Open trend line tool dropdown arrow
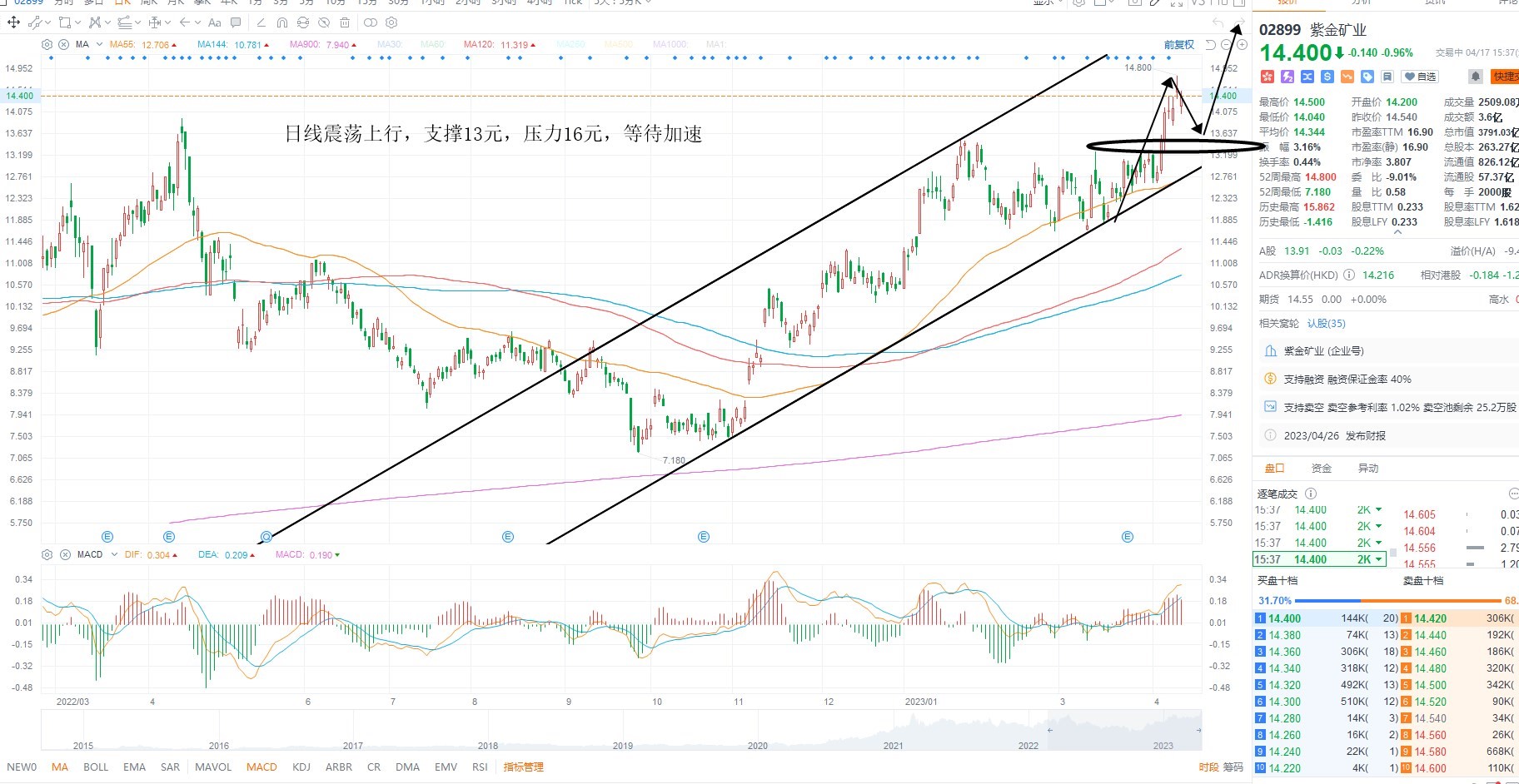 47,22
